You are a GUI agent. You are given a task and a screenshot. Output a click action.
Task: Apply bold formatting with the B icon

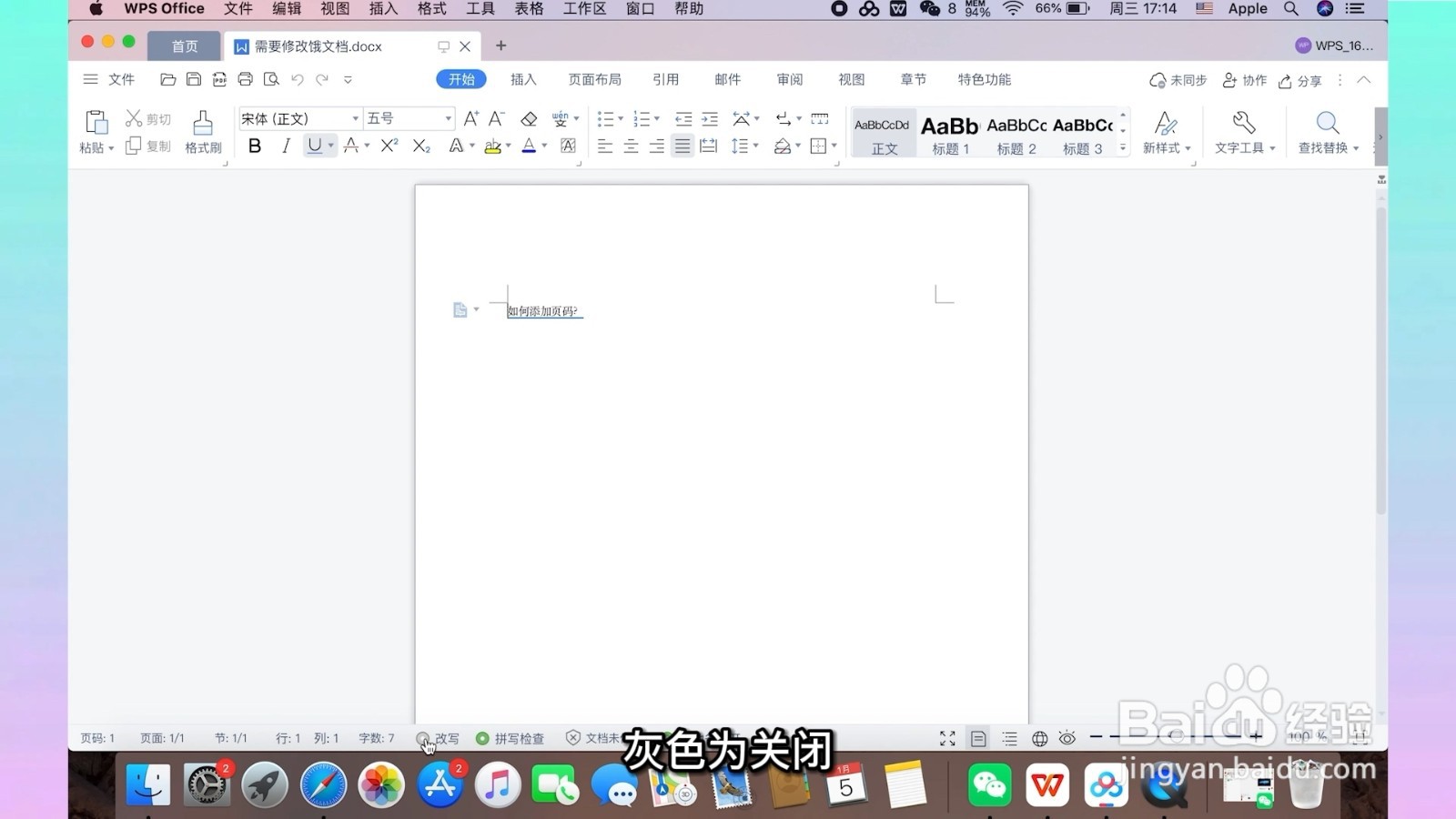tap(255, 145)
